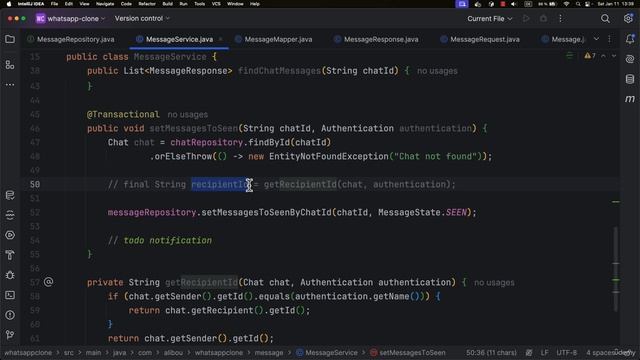Open the Database tool window
Screen dimensions: 640x360
coord(630,79)
